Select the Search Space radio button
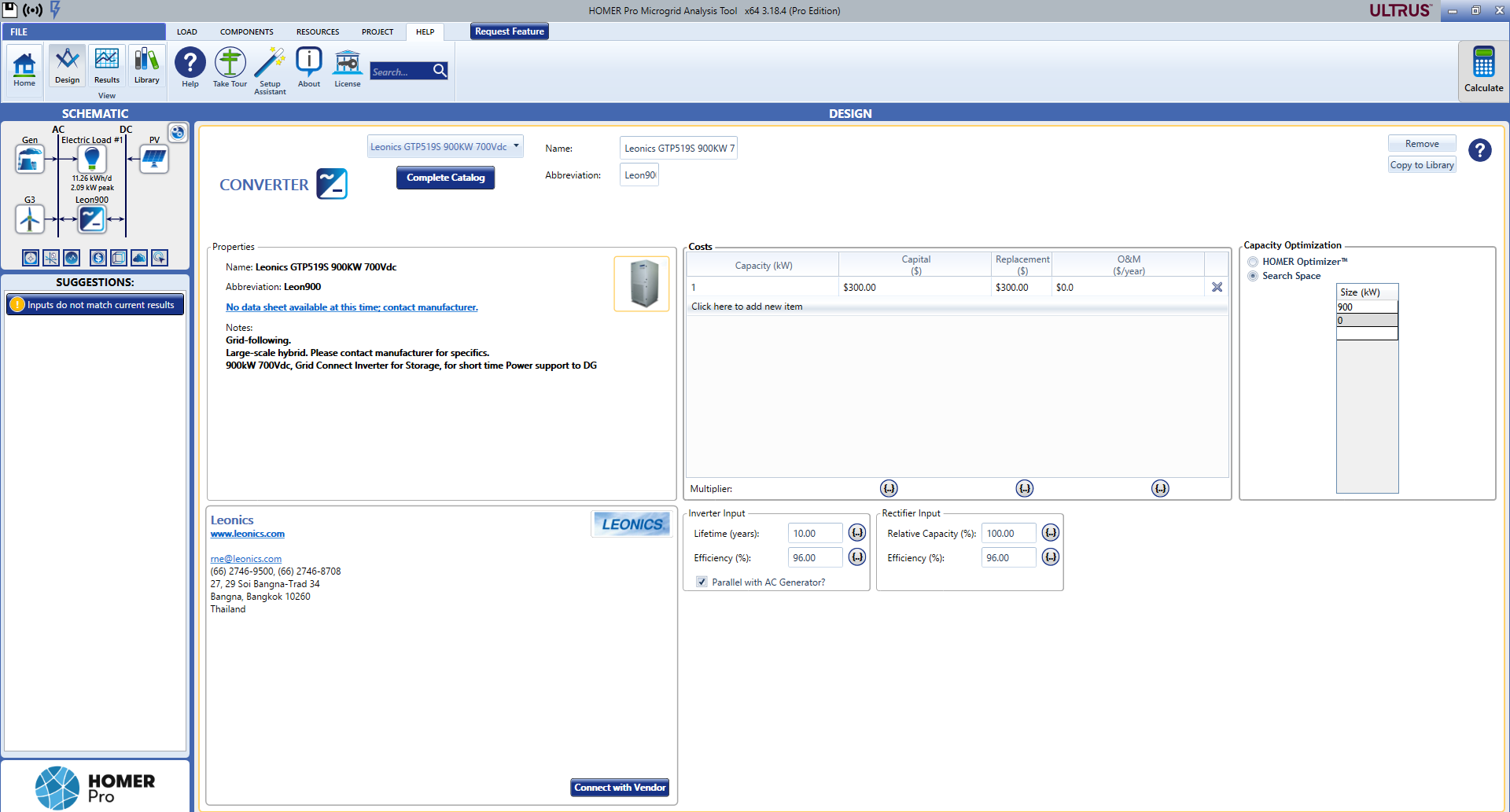The width and height of the screenshot is (1510, 812). (x=1253, y=276)
